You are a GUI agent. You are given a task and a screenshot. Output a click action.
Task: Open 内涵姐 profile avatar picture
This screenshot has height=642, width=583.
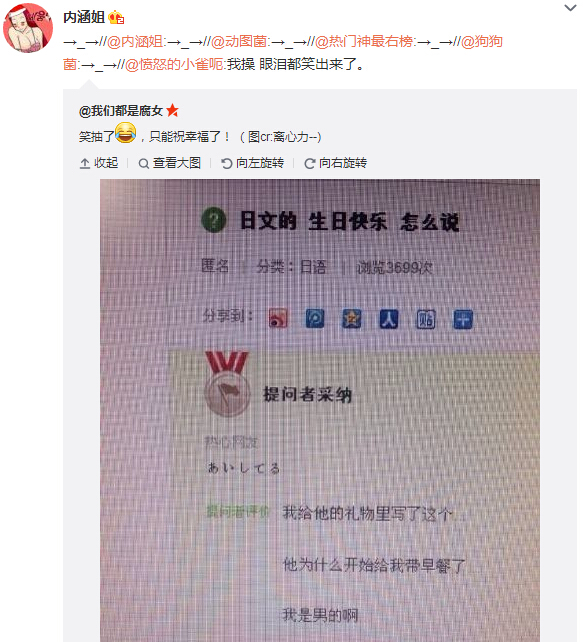[x=28, y=28]
